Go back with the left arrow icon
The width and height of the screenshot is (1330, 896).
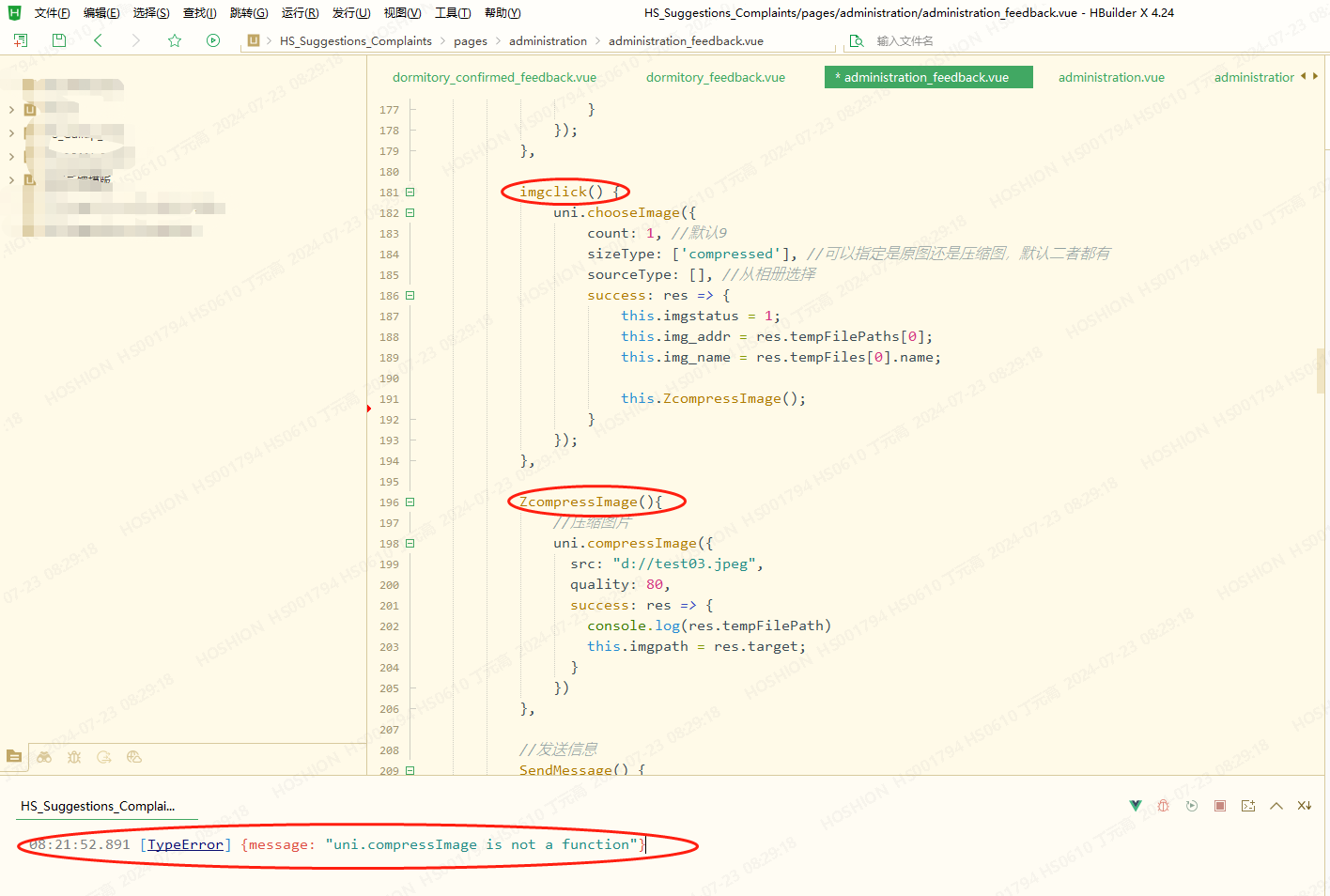coord(98,40)
